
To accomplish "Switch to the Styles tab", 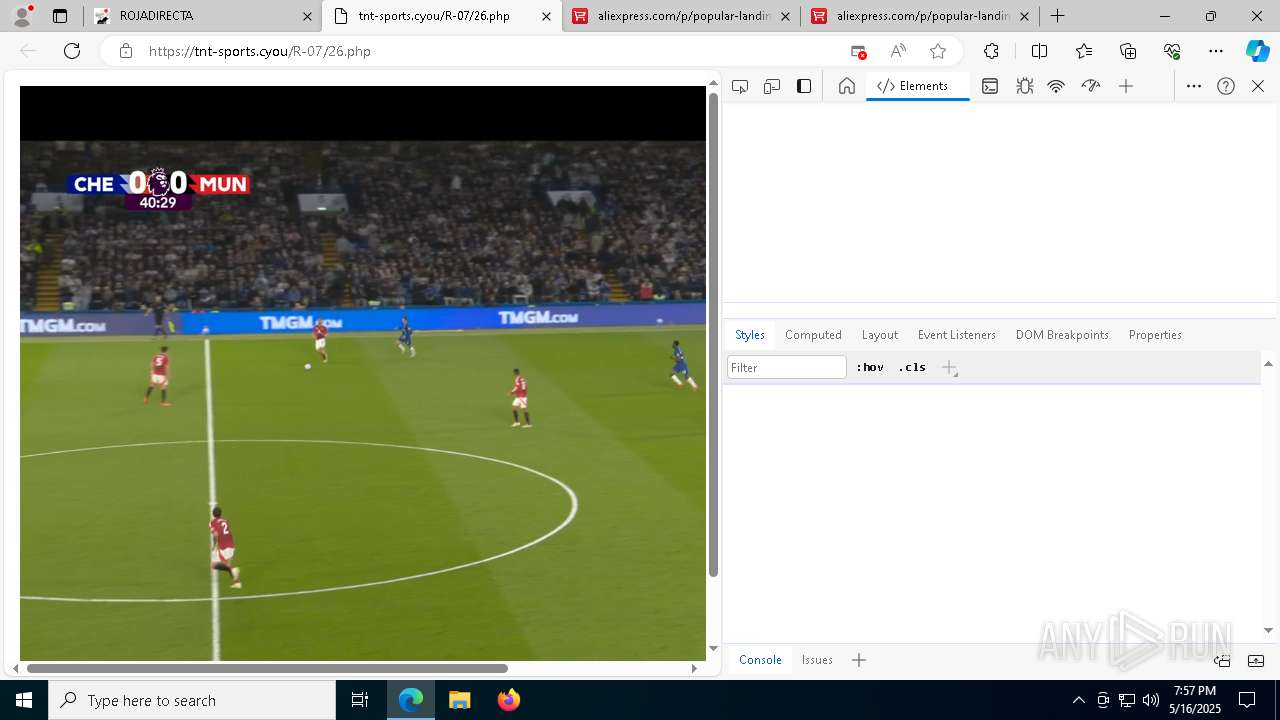I will click(750, 335).
